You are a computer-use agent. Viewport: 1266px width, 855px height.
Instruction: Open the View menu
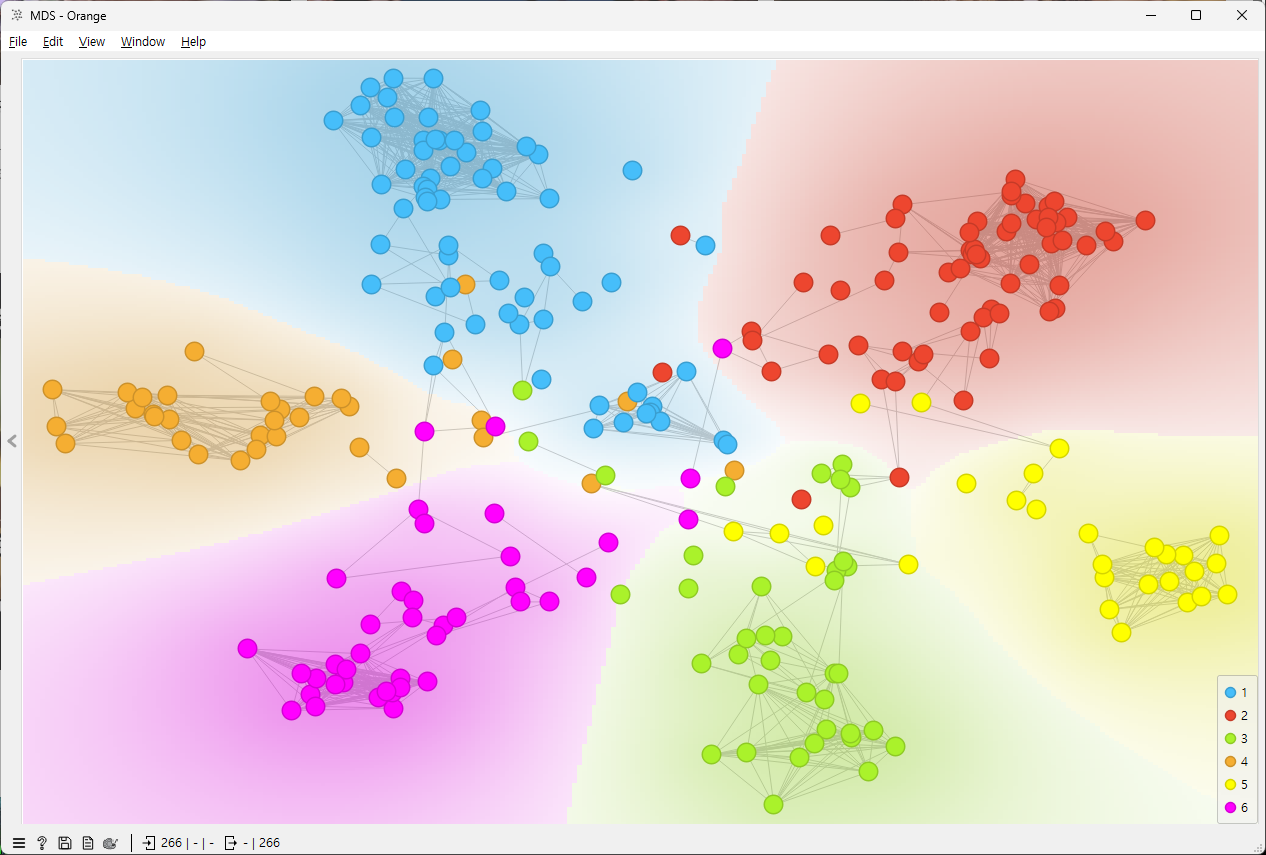pyautogui.click(x=92, y=42)
